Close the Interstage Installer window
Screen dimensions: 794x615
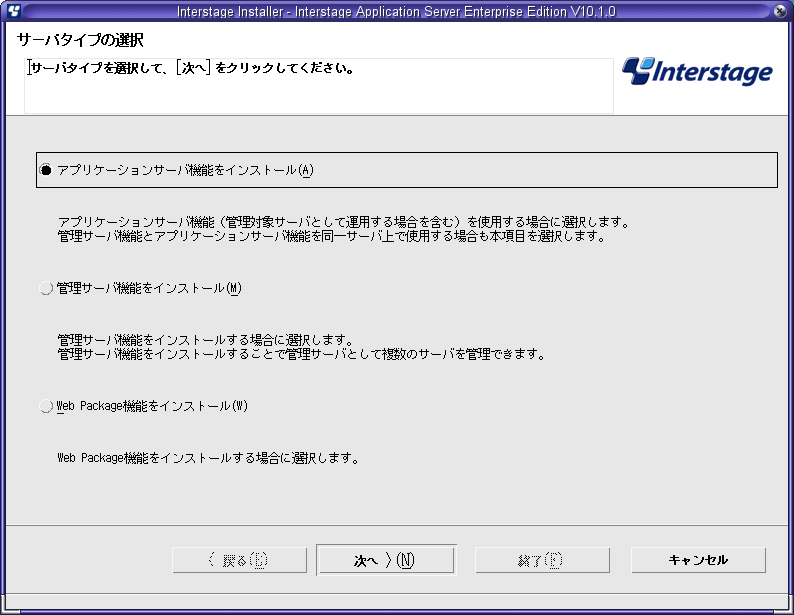[x=780, y=11]
